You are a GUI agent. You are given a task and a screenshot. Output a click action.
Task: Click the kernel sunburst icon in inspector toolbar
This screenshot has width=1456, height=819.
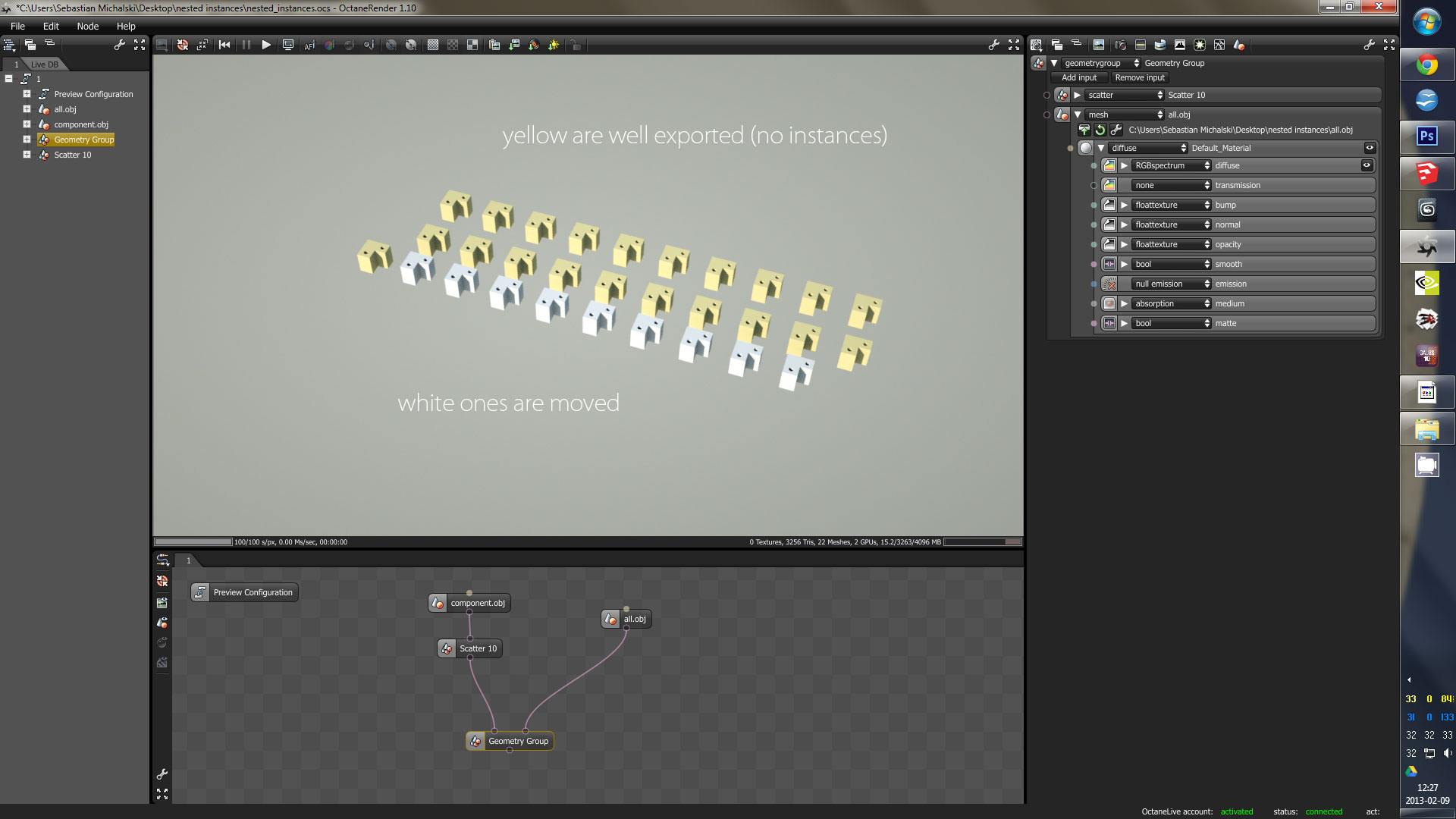(1200, 45)
